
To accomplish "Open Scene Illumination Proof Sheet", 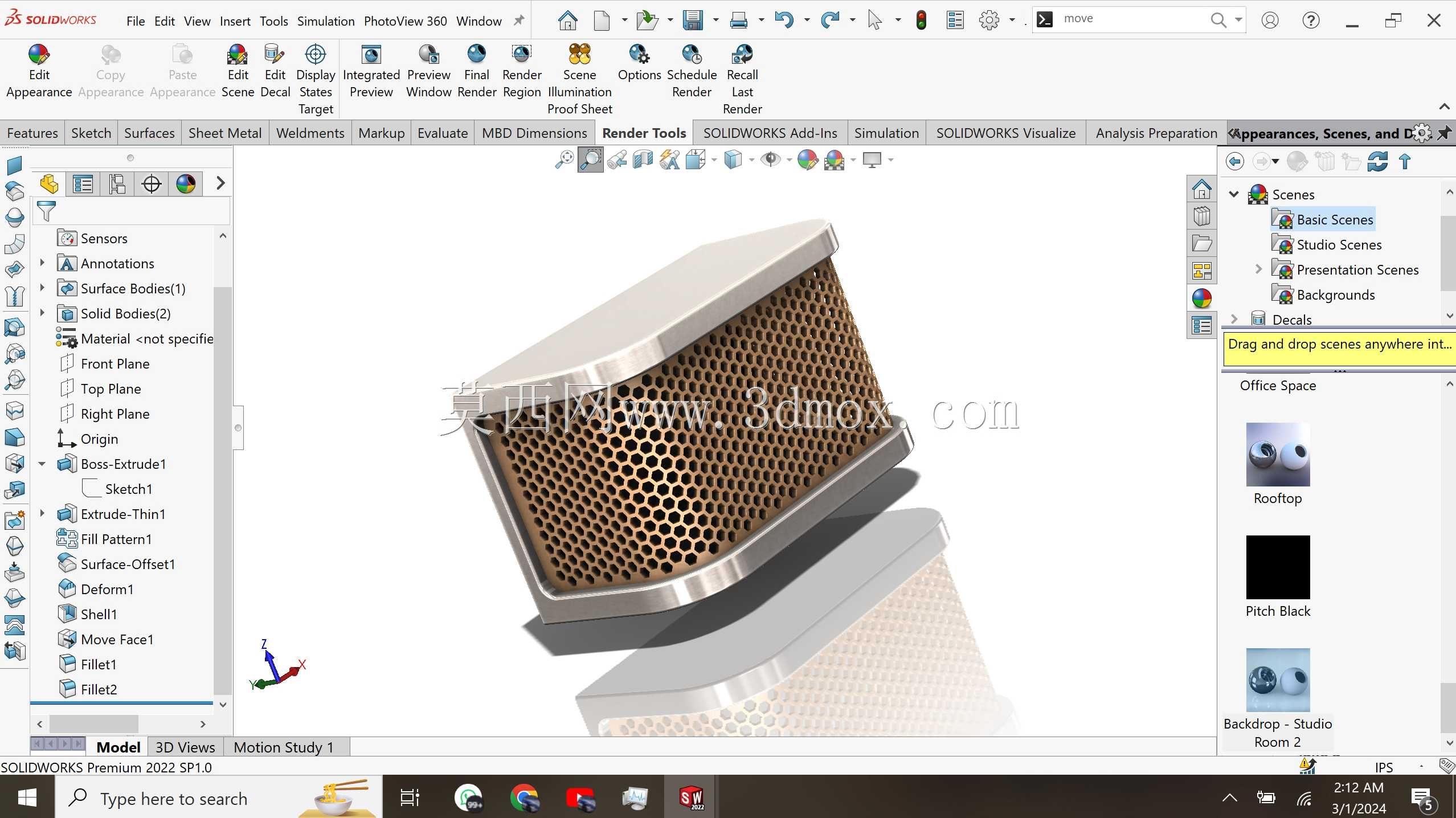I will tap(579, 79).
